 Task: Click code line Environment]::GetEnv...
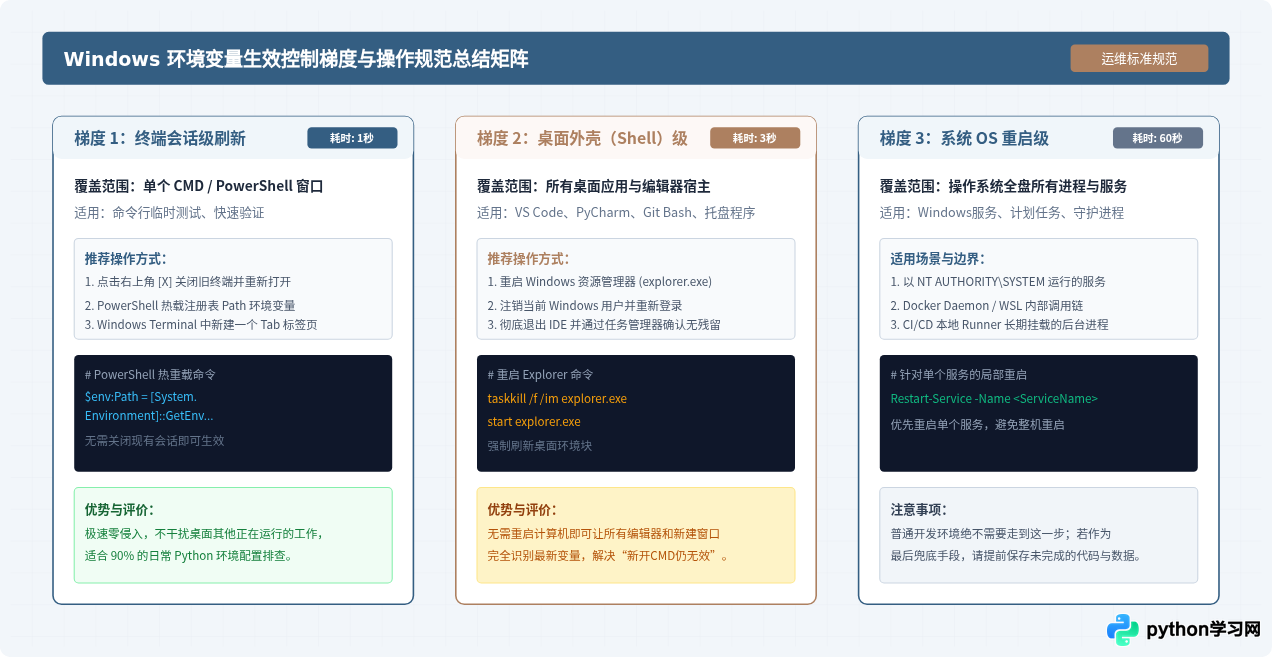[x=149, y=416]
